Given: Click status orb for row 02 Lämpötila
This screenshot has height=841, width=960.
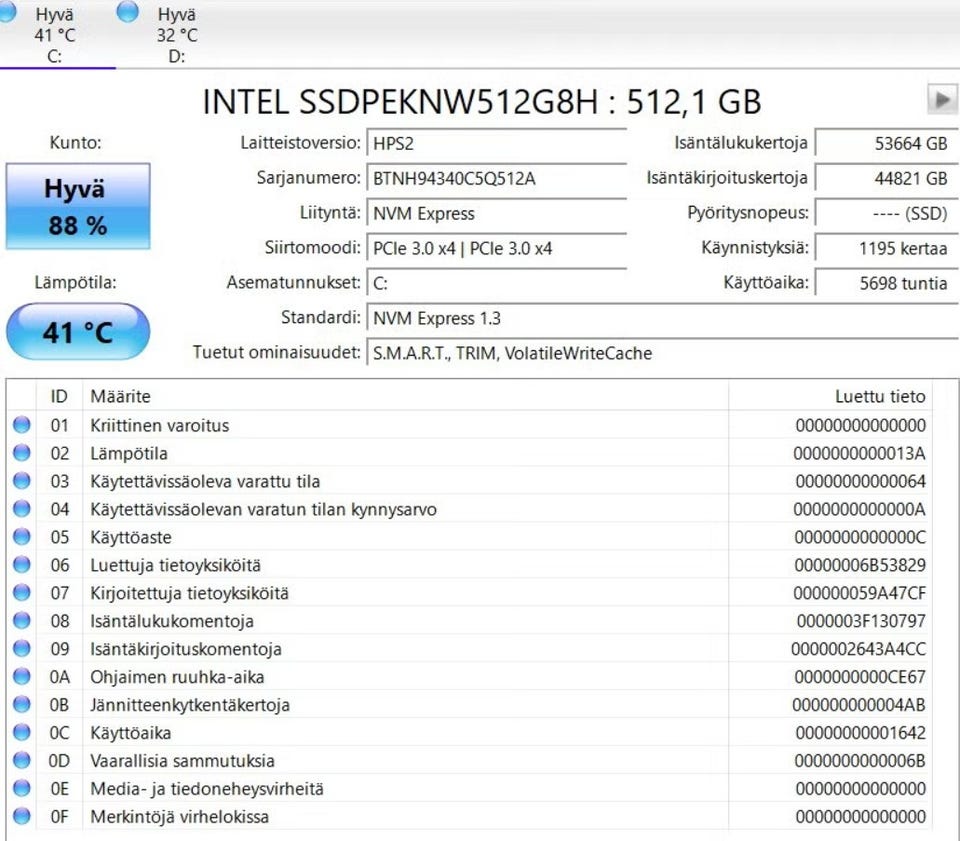Looking at the screenshot, I should (x=21, y=453).
